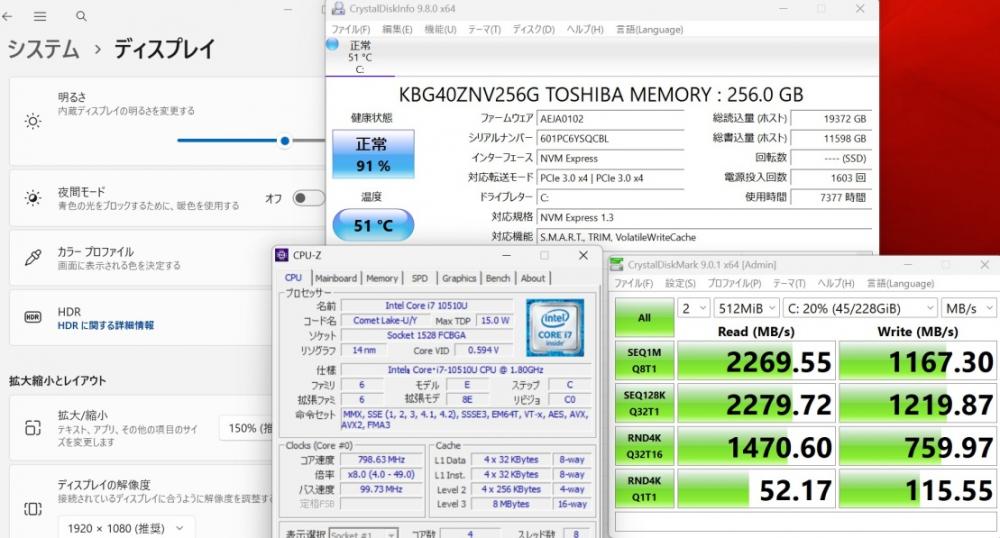The image size is (1000, 538).
Task: Click the brightness sun icon
Action: coord(33,121)
